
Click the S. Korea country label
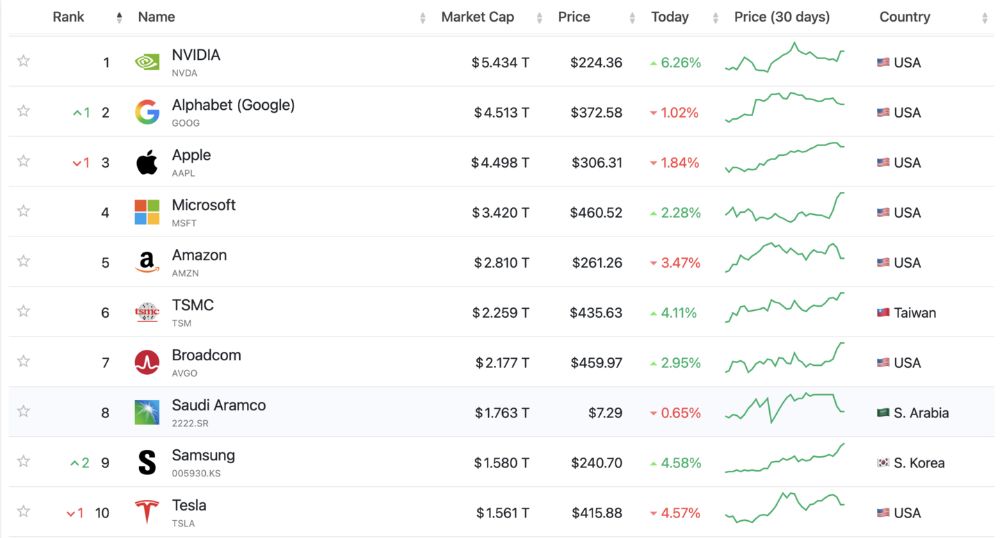pyautogui.click(x=919, y=463)
